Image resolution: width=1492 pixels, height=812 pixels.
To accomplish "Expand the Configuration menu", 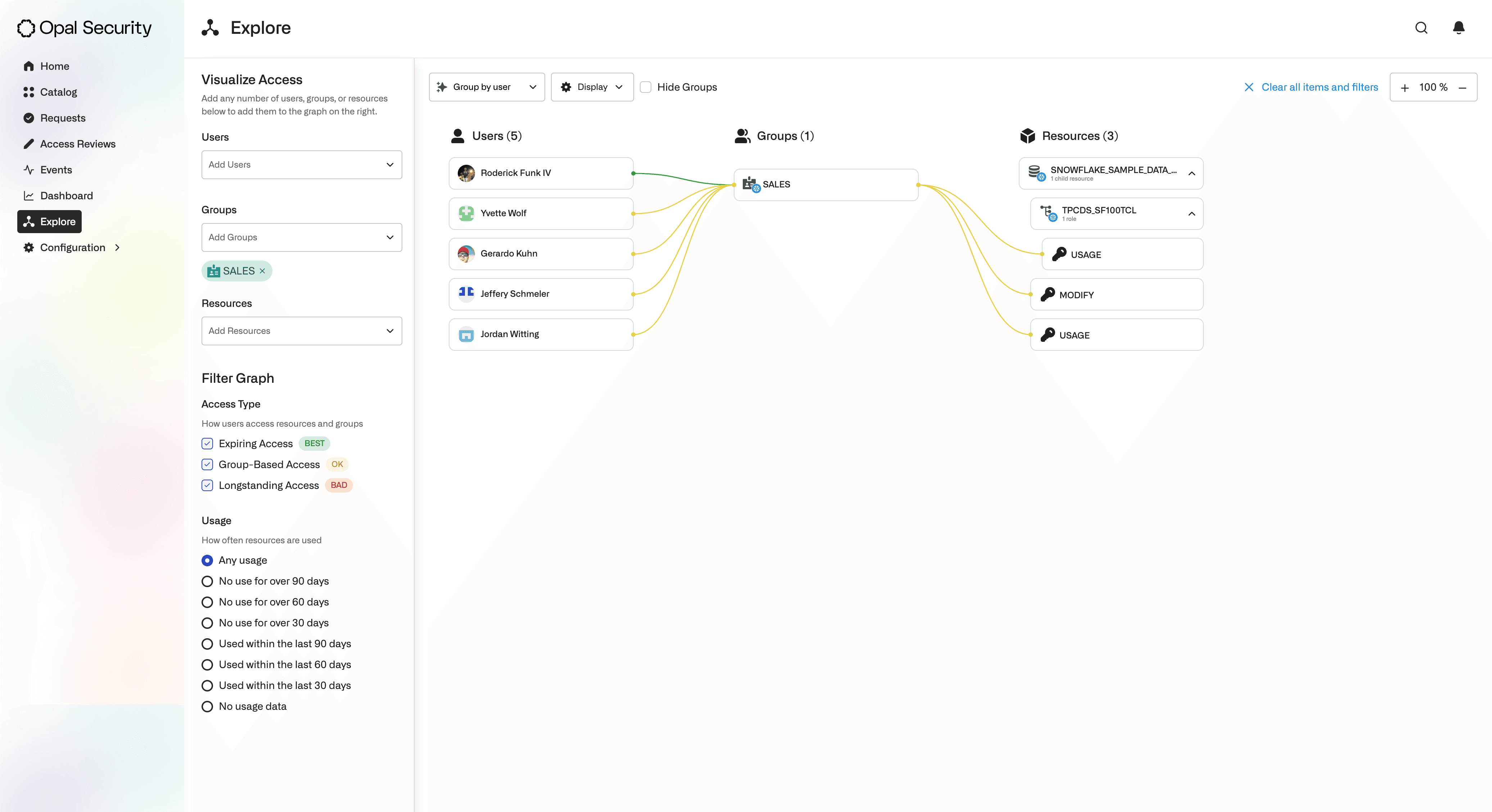I will pyautogui.click(x=72, y=248).
